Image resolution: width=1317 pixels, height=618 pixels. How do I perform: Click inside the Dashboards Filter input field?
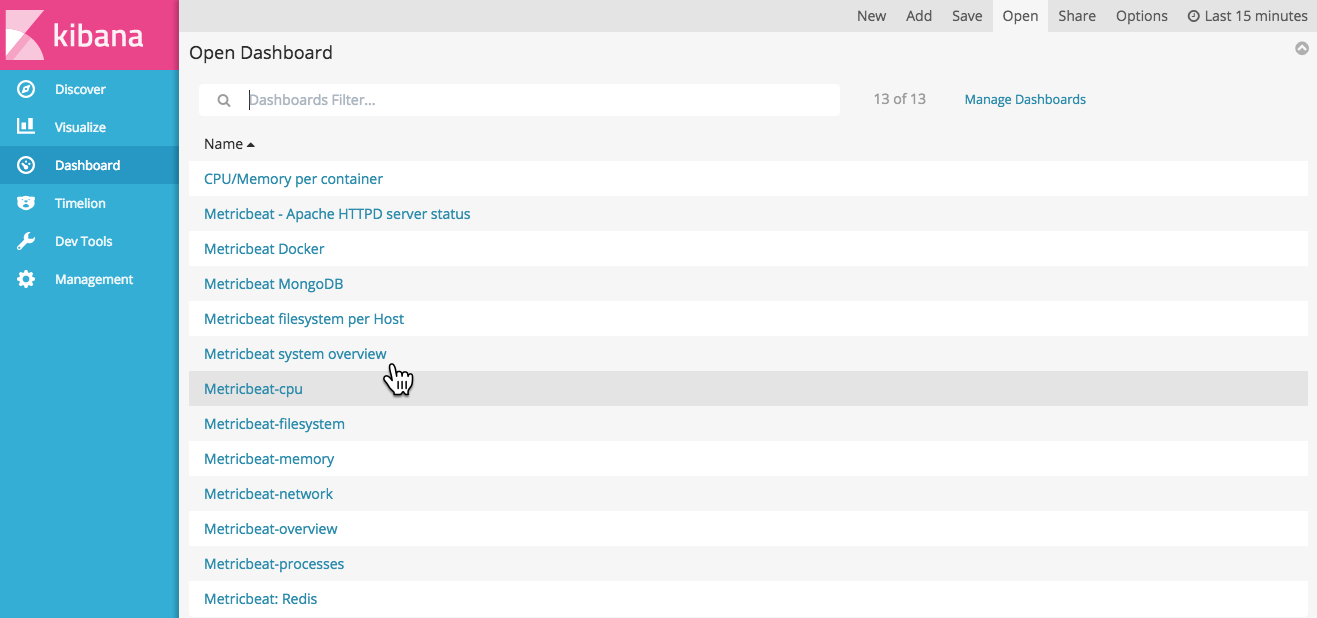450,99
